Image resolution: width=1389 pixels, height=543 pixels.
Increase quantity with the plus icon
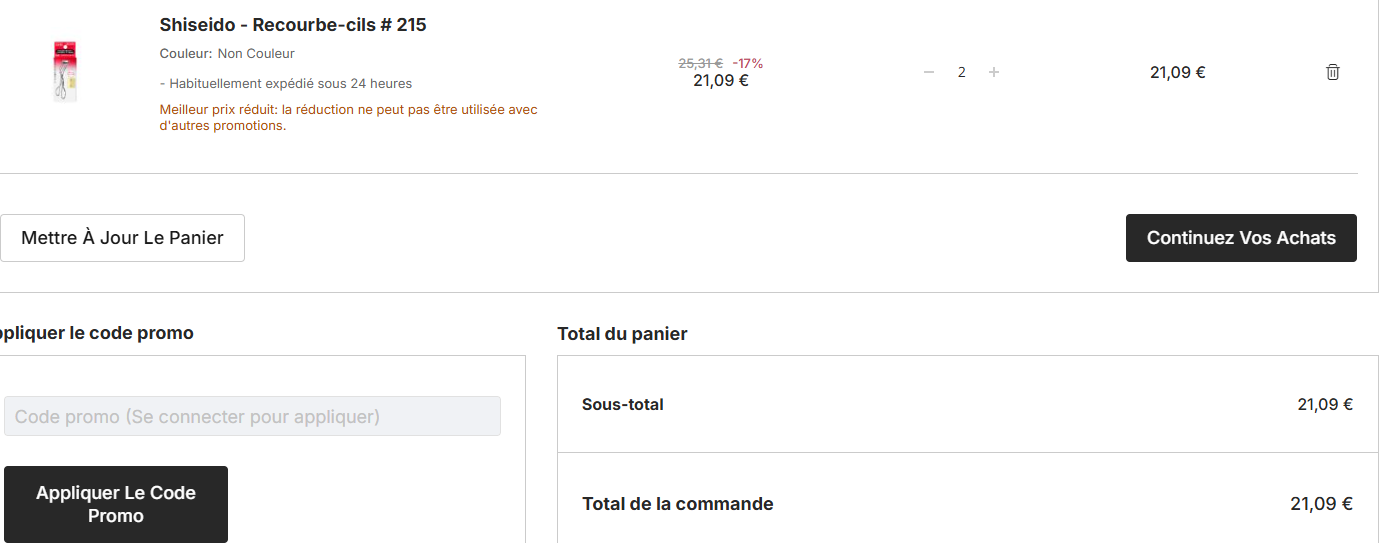pyautogui.click(x=993, y=72)
